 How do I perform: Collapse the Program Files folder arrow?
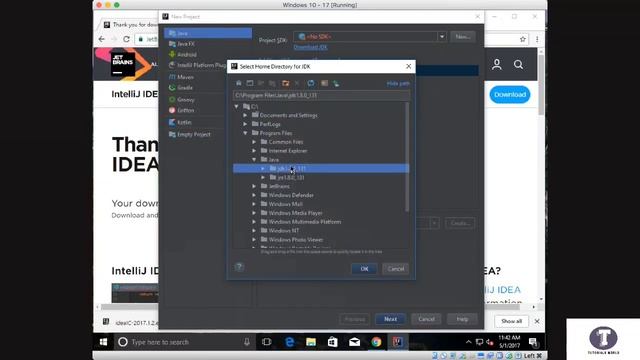[245, 133]
